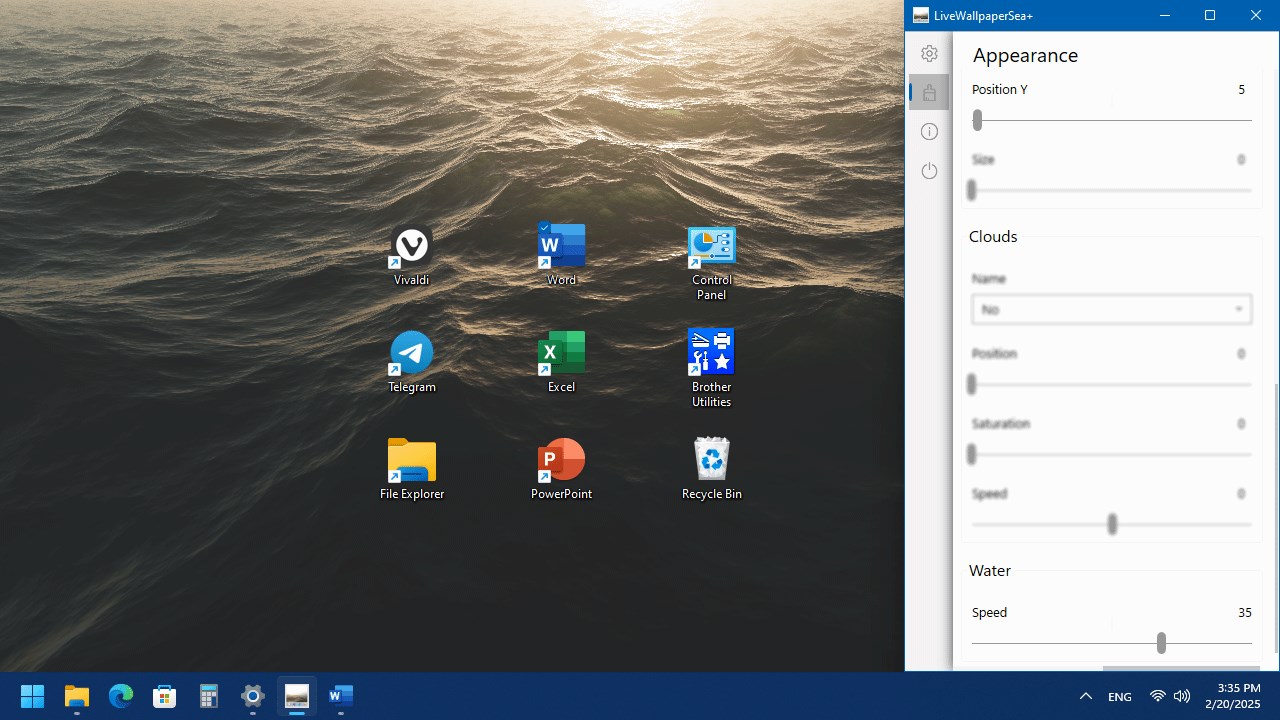1280x720 pixels.
Task: Select the Control Panel desktop icon
Action: pyautogui.click(x=712, y=263)
